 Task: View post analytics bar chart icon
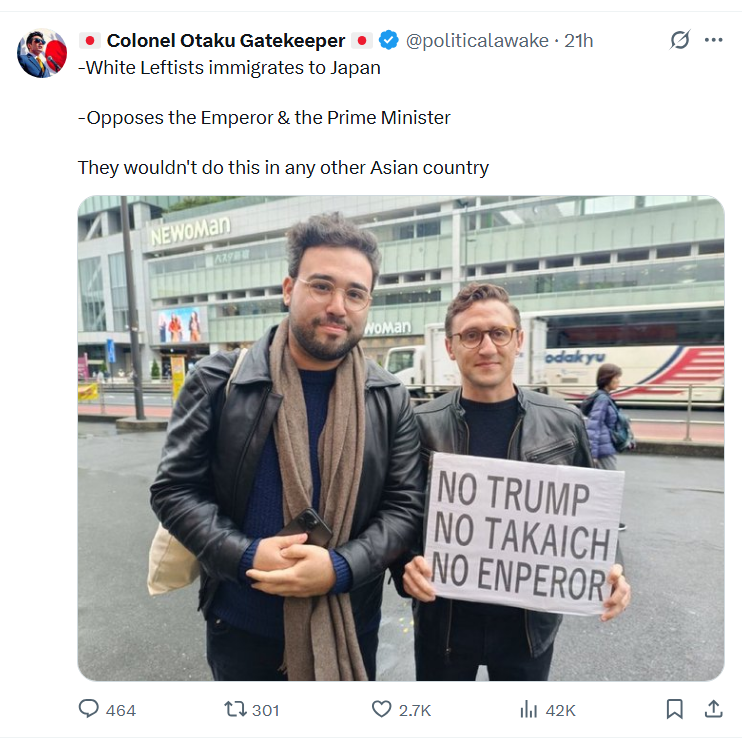(x=528, y=709)
